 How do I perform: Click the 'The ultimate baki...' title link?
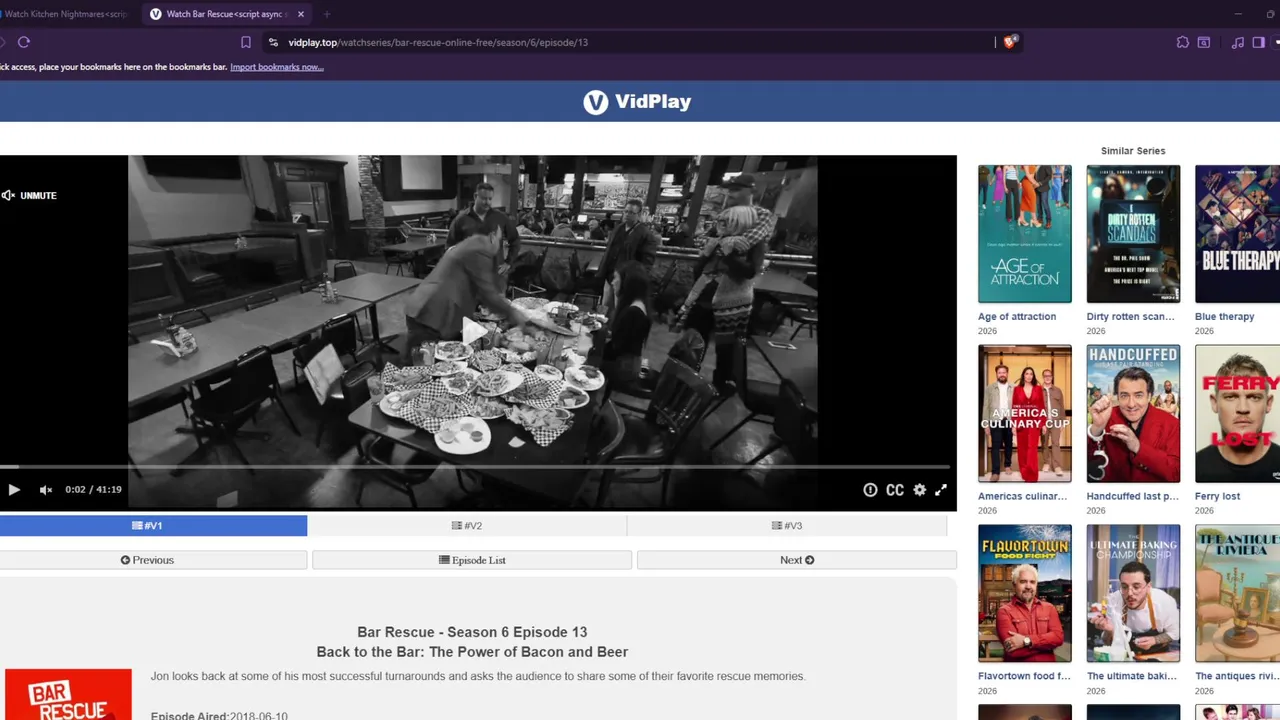[x=1132, y=677]
